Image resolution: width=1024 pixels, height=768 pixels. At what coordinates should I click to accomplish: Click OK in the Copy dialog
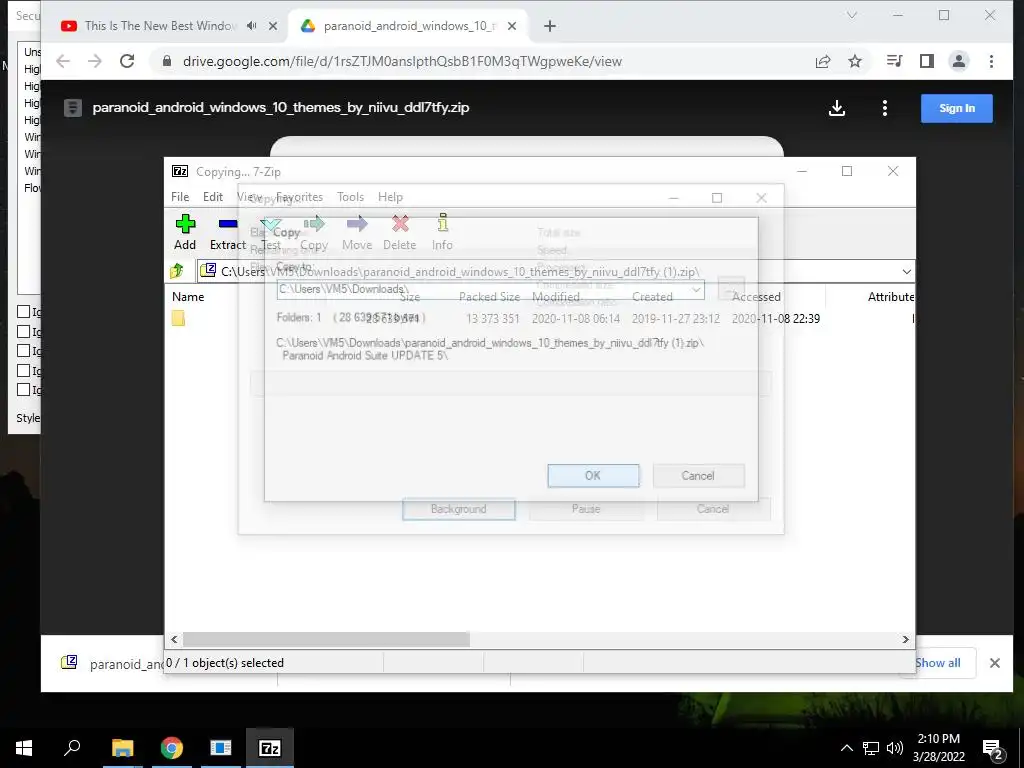pos(593,476)
